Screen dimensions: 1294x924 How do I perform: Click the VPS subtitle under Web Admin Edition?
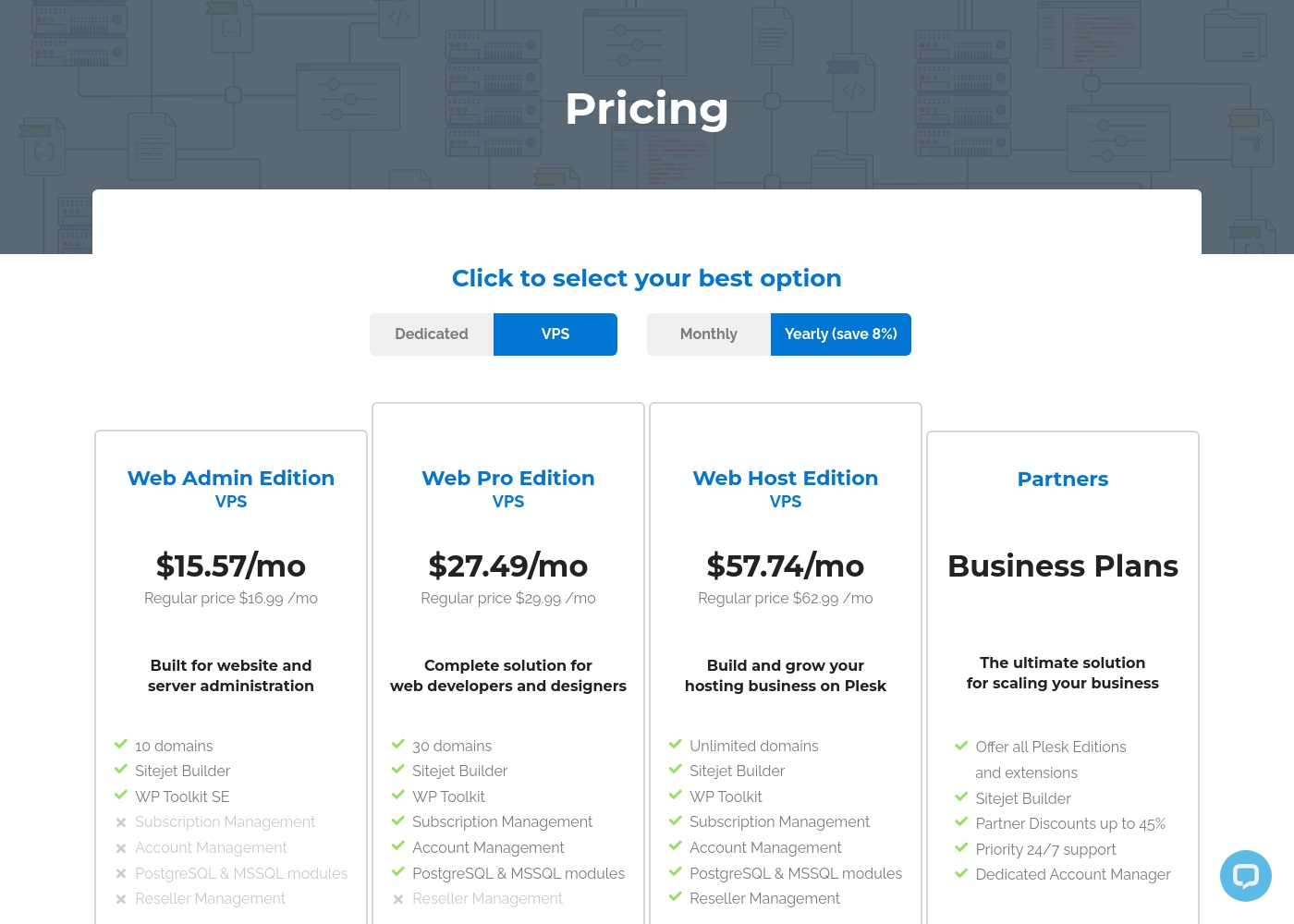coord(231,502)
